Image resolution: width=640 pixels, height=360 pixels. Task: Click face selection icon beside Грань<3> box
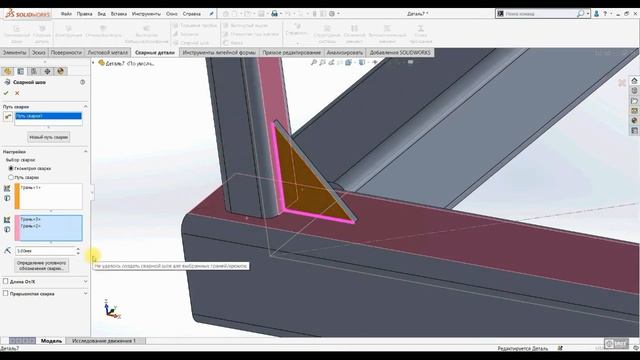pyautogui.click(x=7, y=220)
